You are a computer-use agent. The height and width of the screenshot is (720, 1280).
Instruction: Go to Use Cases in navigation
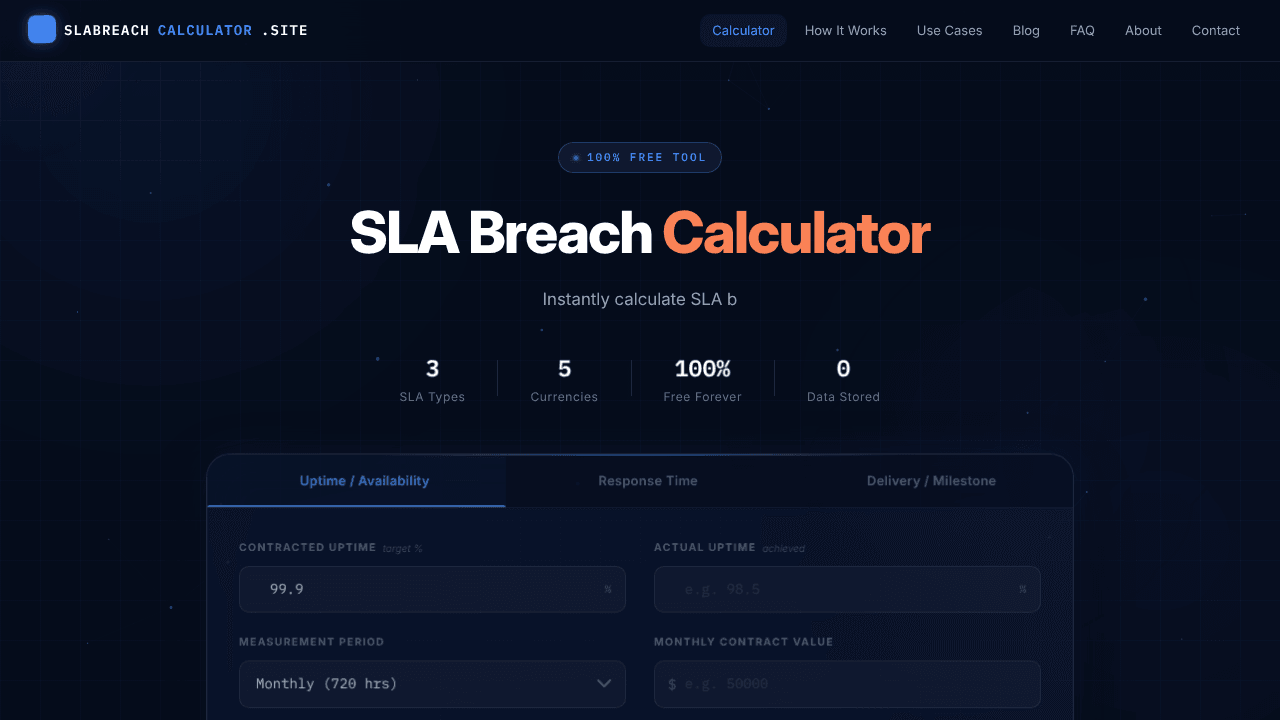click(950, 30)
